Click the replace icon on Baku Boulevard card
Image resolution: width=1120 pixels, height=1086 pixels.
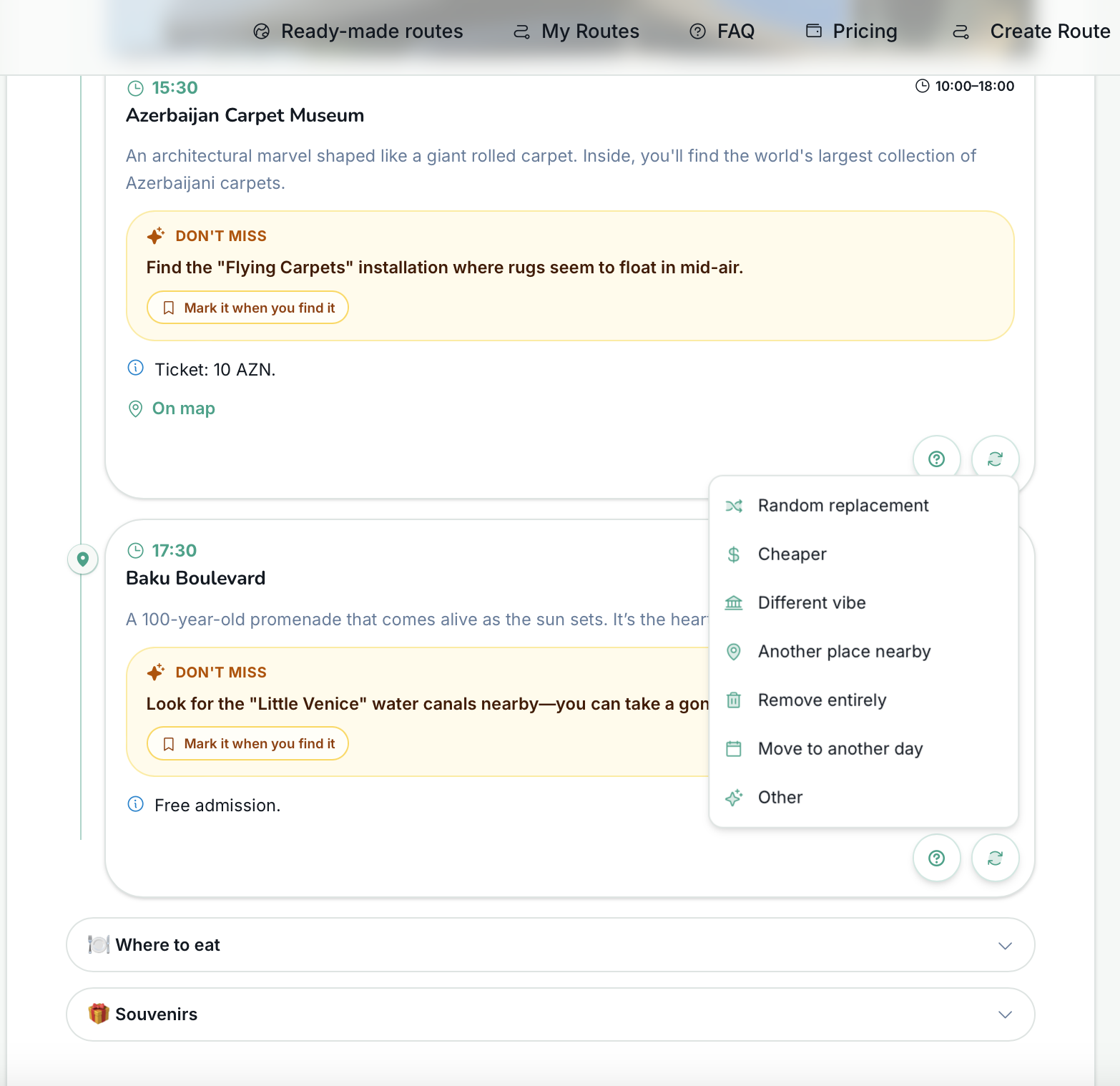(x=995, y=858)
